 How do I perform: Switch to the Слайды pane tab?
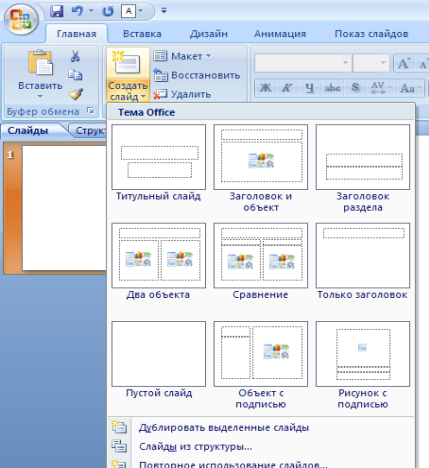tap(28, 130)
